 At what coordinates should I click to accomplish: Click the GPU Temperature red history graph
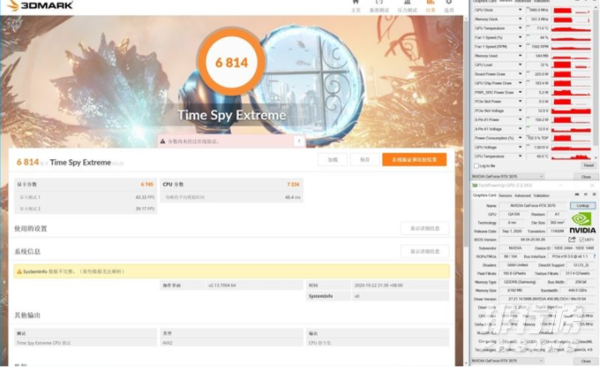pyautogui.click(x=572, y=28)
